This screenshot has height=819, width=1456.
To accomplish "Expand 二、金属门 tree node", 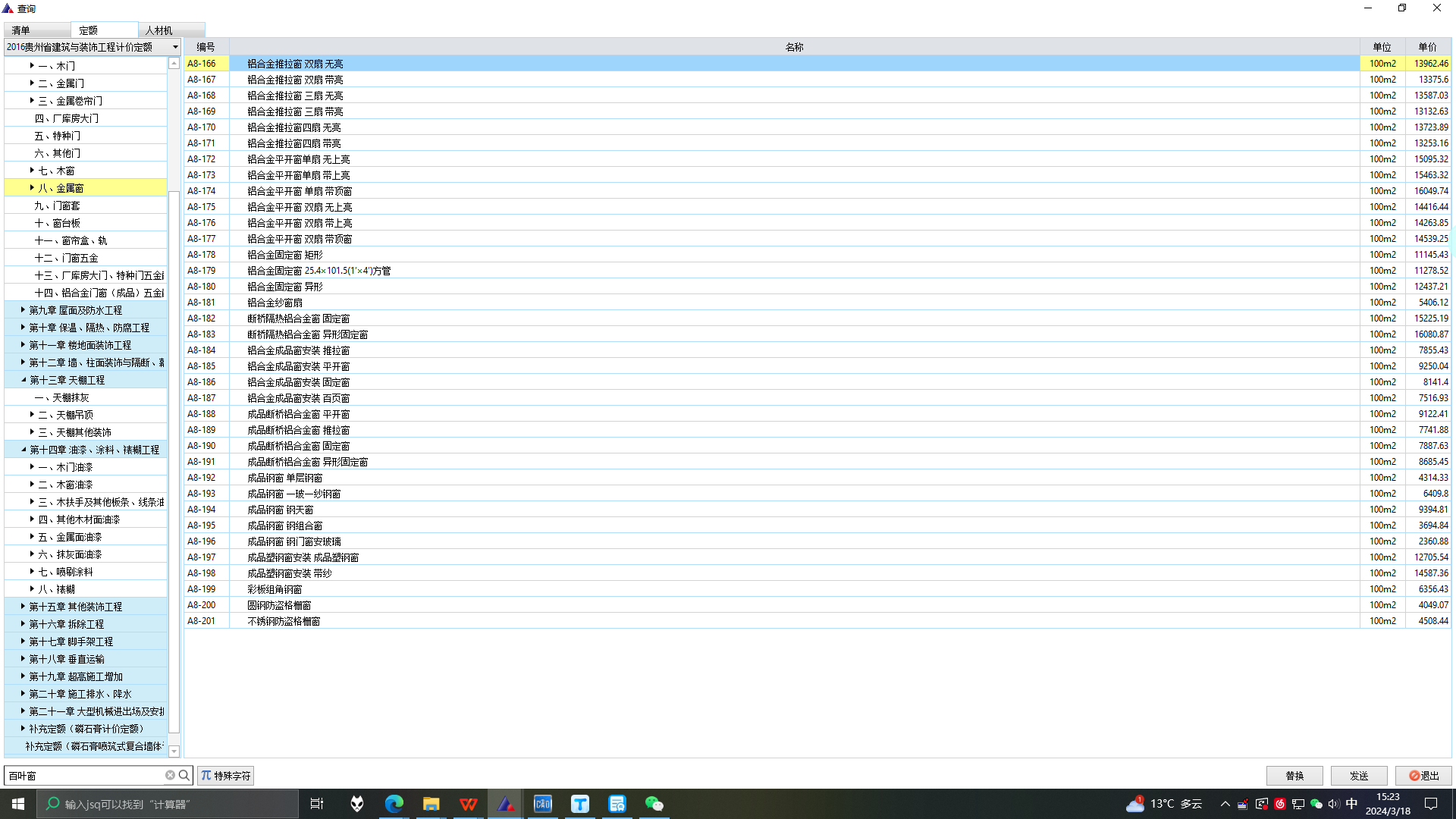I will point(32,83).
